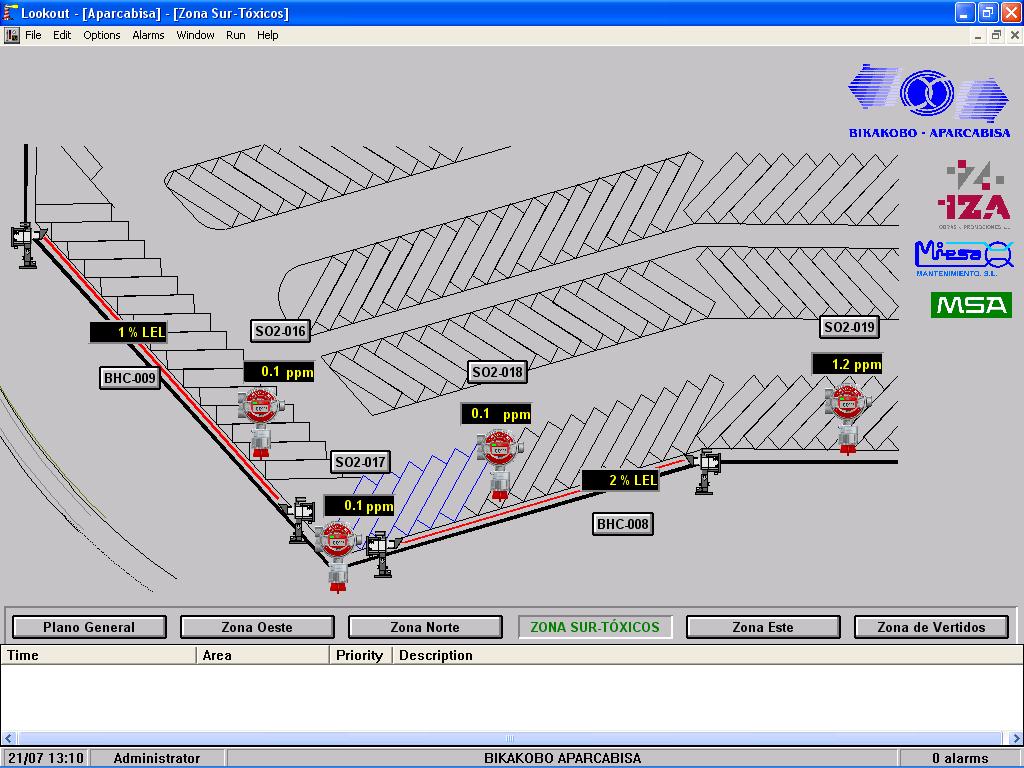Click the alarm list horizontal scrollbar
This screenshot has height=768, width=1024.
click(510, 739)
